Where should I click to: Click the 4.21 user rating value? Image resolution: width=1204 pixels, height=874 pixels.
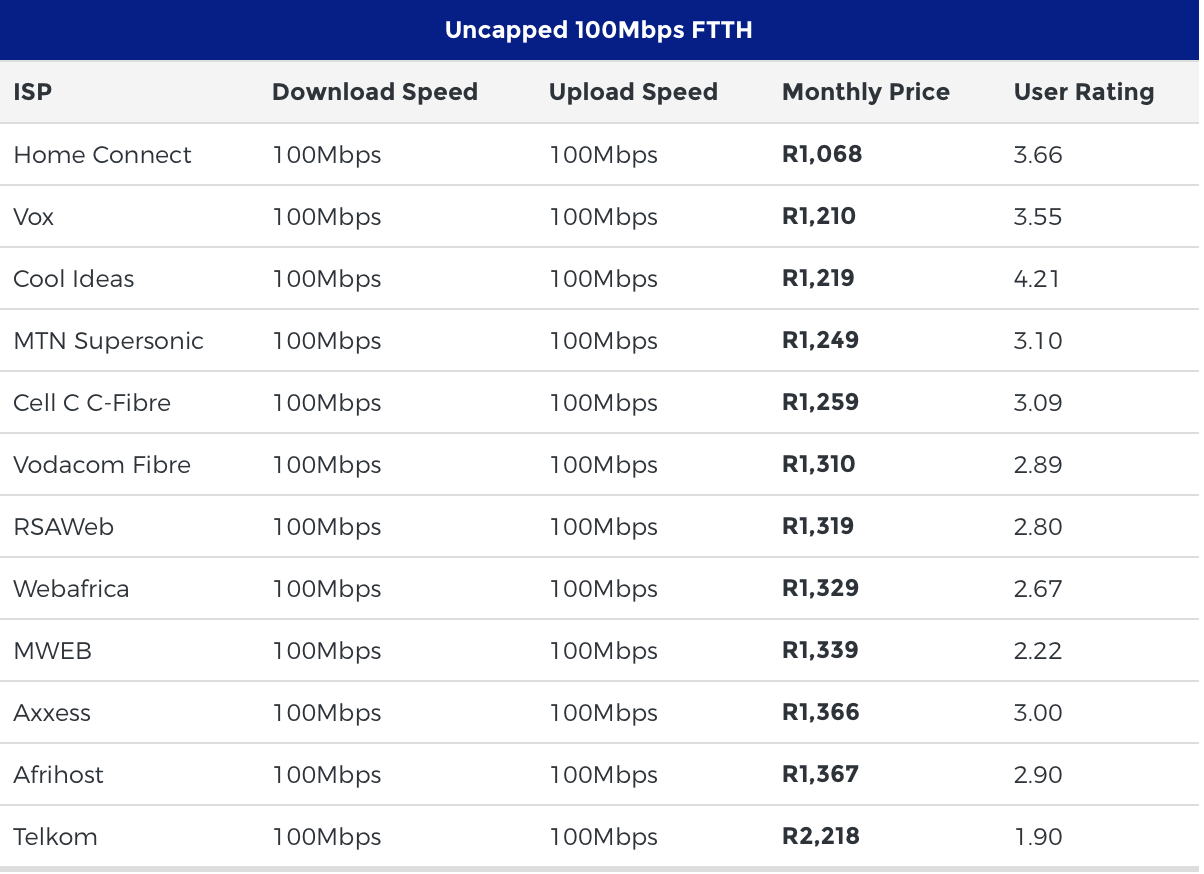1037,279
